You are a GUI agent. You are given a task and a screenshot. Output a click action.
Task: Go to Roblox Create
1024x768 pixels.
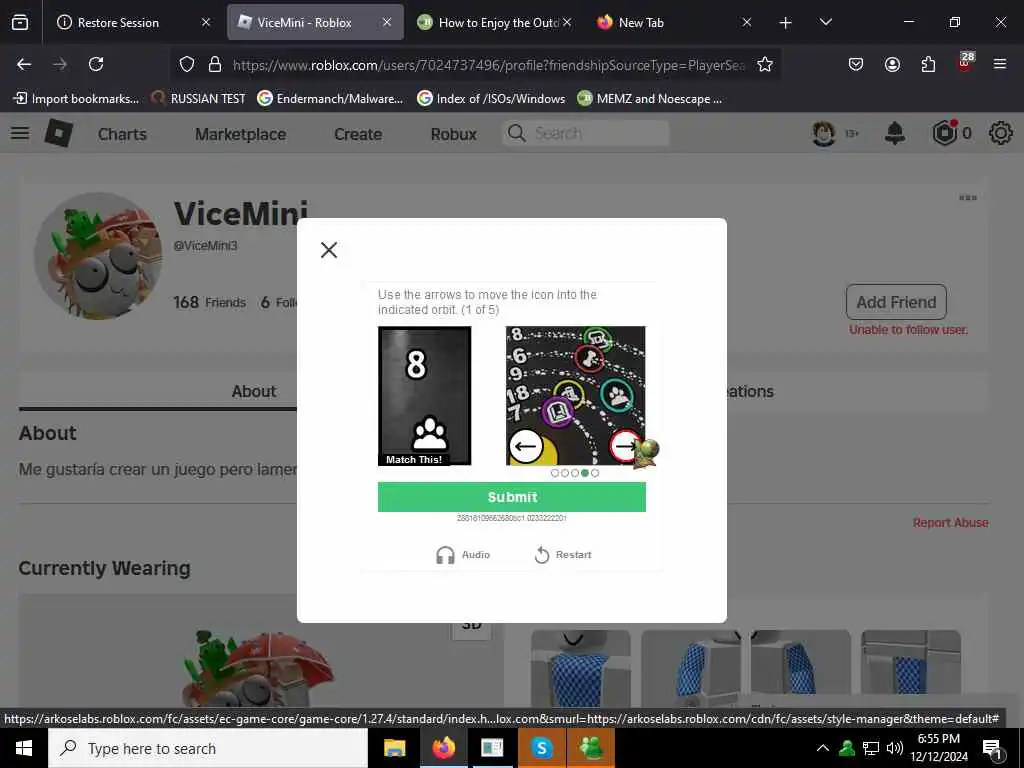tap(358, 134)
